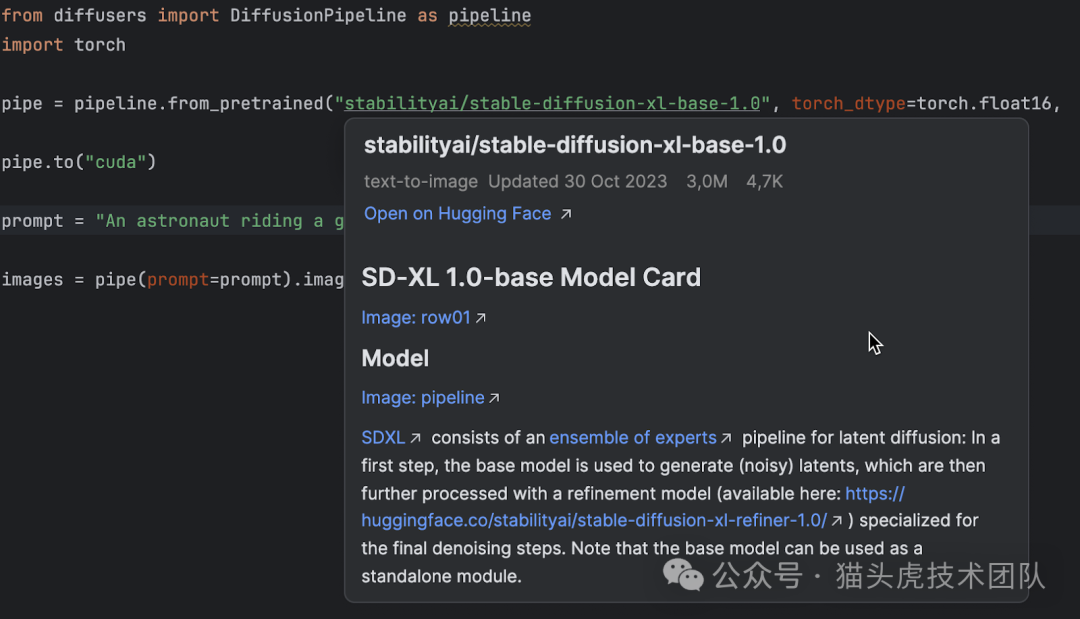Click the WeChat logo in the watermark
1080x619 pixels.
click(x=684, y=574)
